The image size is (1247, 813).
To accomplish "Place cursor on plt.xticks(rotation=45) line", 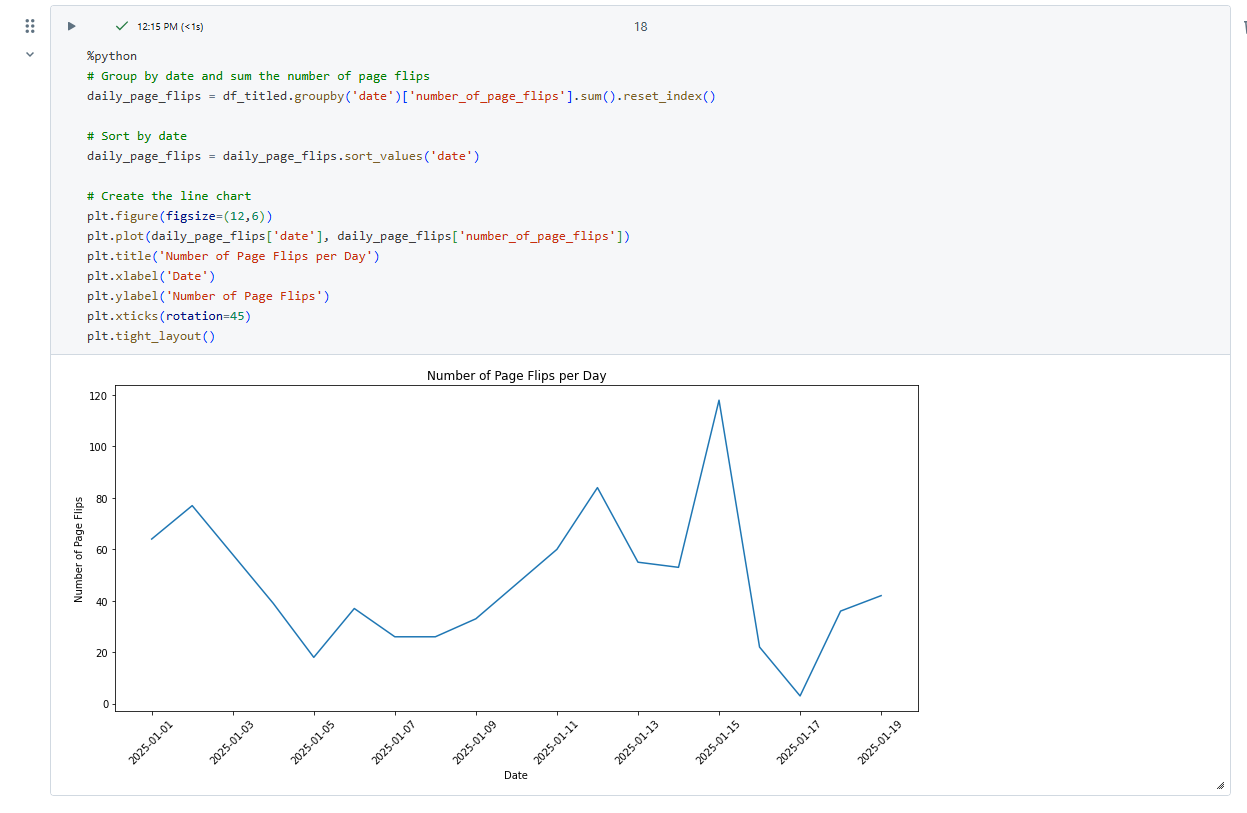I will (x=168, y=316).
